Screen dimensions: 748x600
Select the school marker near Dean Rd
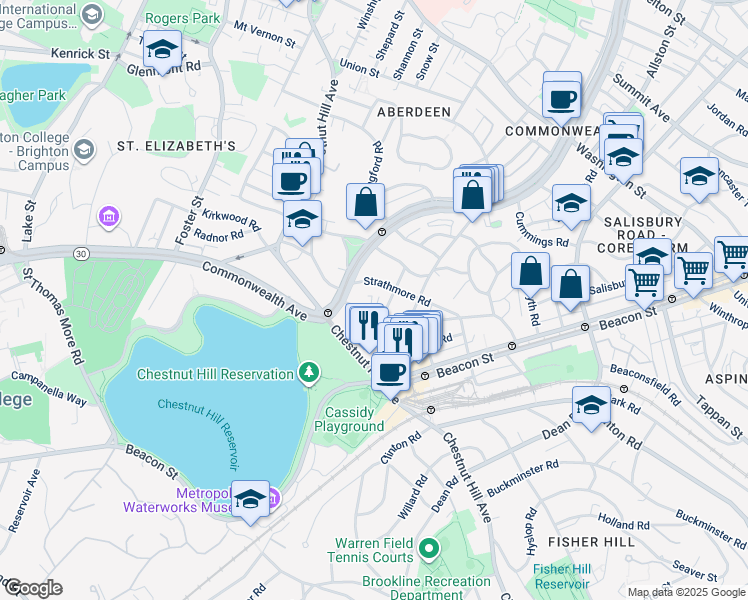pos(592,408)
